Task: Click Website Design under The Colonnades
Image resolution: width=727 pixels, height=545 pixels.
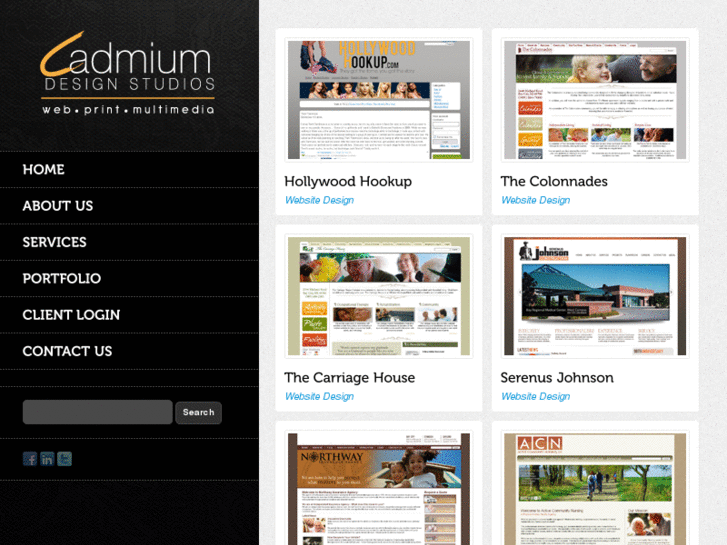Action: [x=536, y=200]
